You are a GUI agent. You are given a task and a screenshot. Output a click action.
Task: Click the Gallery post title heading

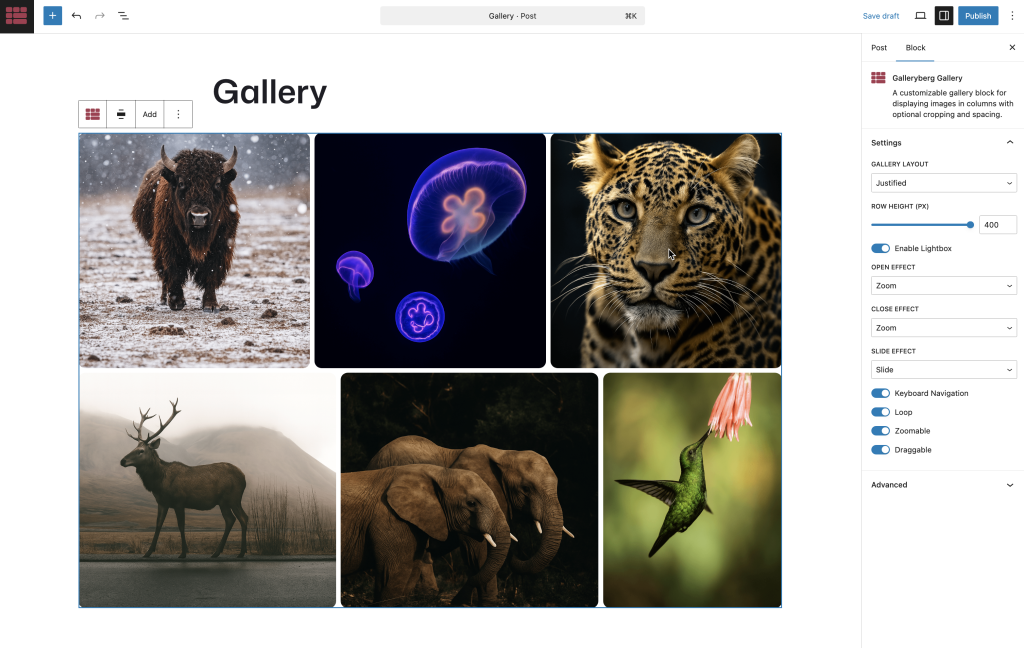coord(270,92)
